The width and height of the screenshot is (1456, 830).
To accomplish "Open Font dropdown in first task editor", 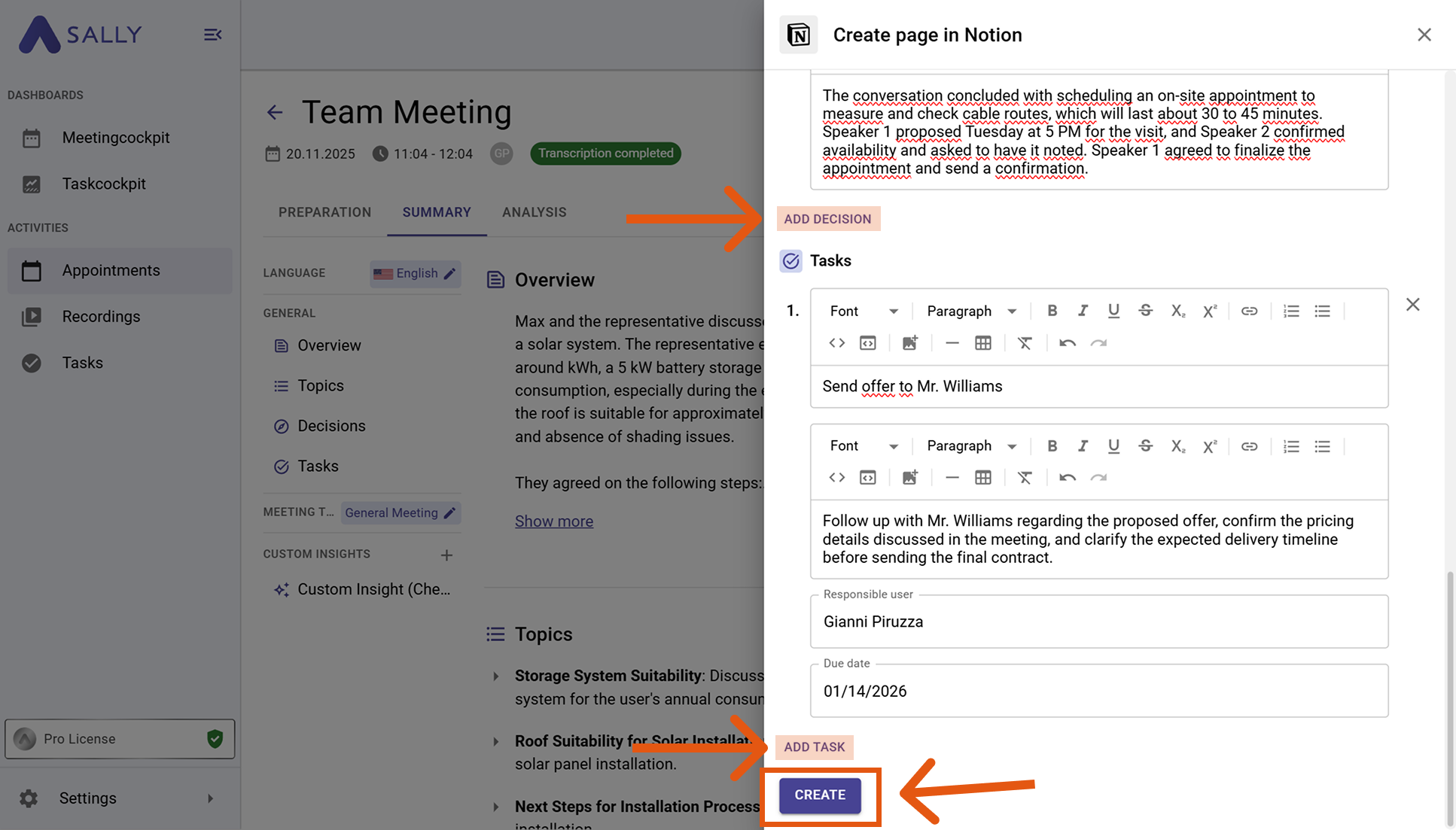I will pyautogui.click(x=864, y=311).
